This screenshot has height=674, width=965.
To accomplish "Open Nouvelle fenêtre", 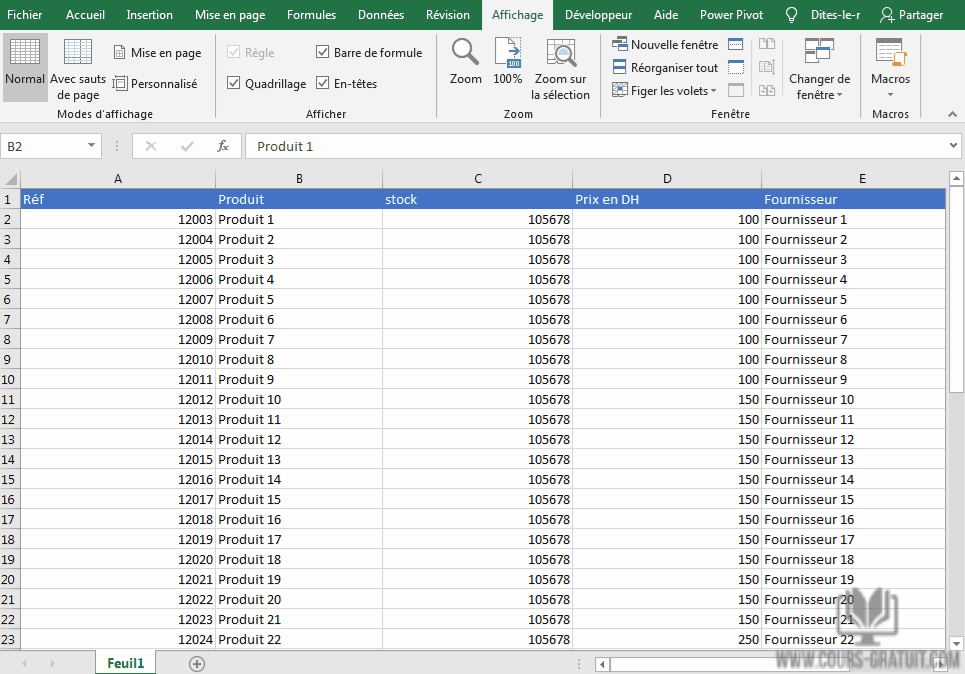I will point(666,45).
